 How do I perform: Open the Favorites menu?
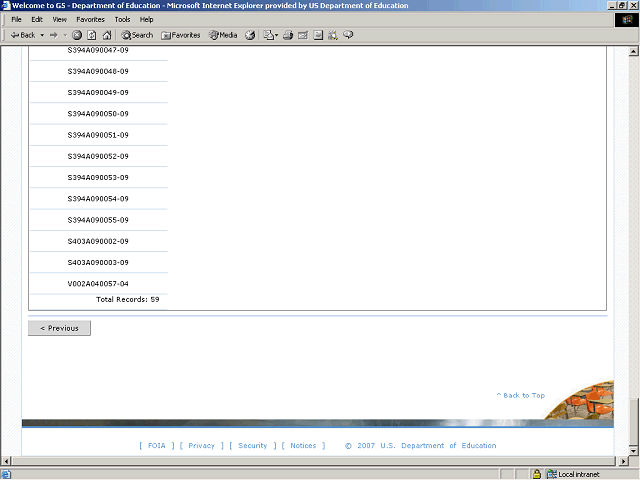point(91,19)
